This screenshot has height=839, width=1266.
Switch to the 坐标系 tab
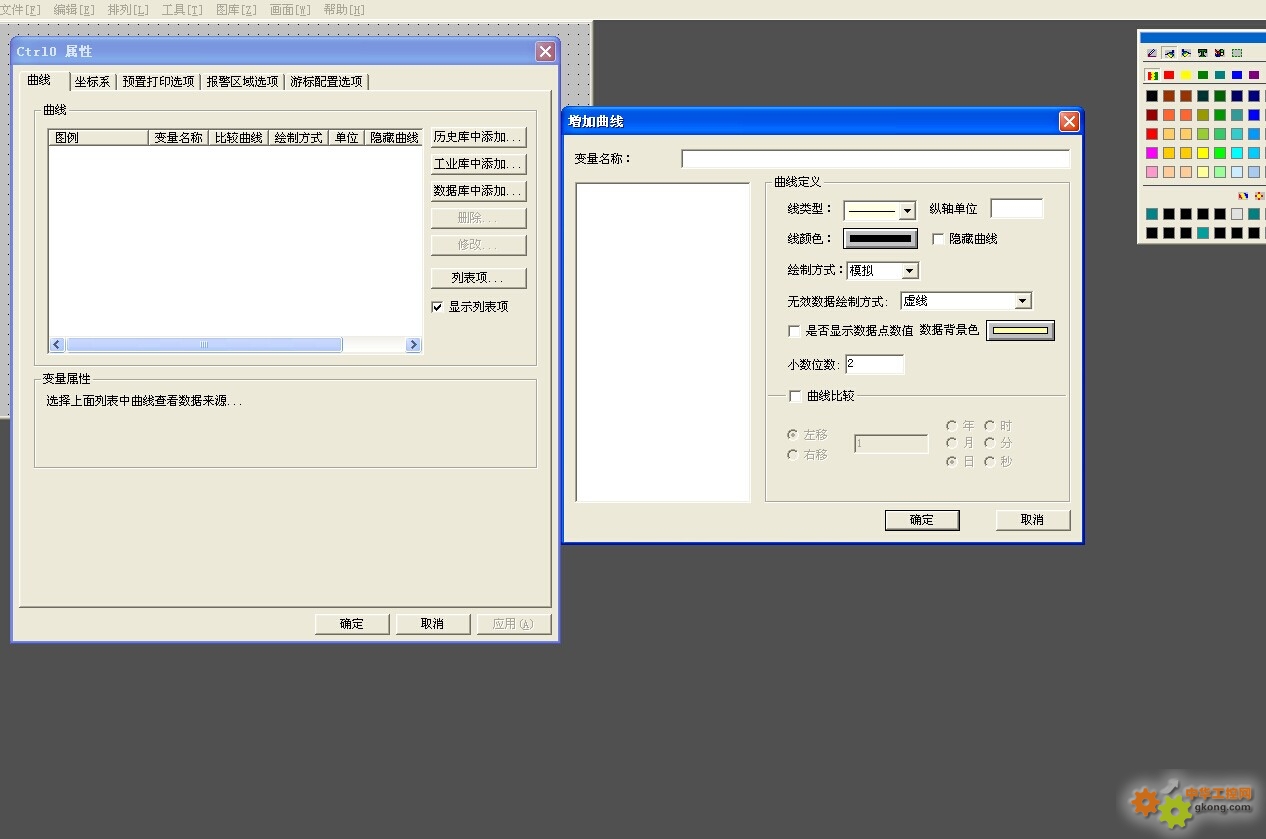92,82
